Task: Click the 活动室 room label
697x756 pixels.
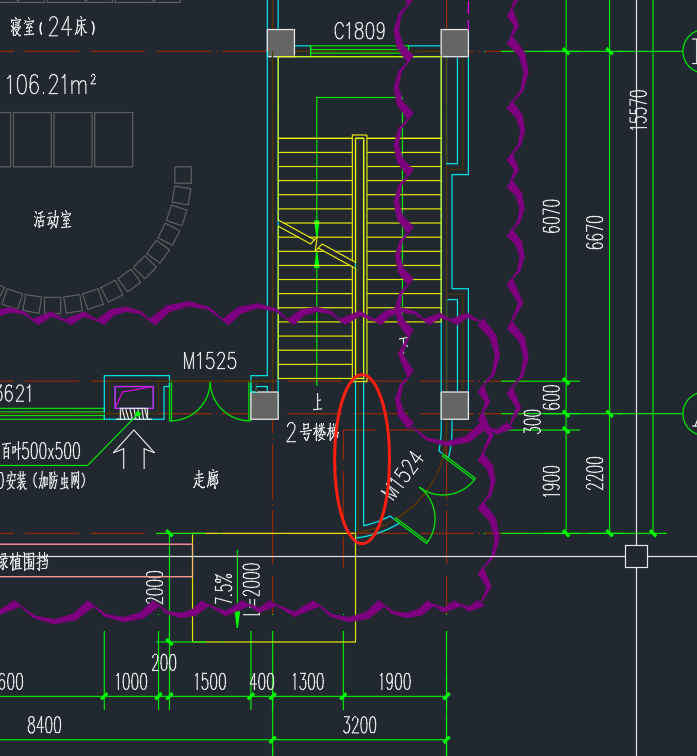Action: [53, 220]
